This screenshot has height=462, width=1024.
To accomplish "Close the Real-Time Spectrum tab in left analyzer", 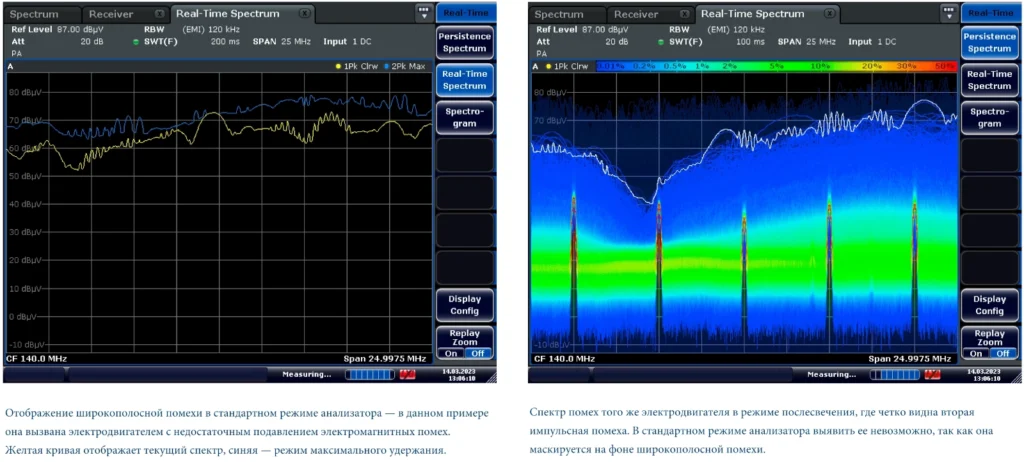I will [304, 13].
